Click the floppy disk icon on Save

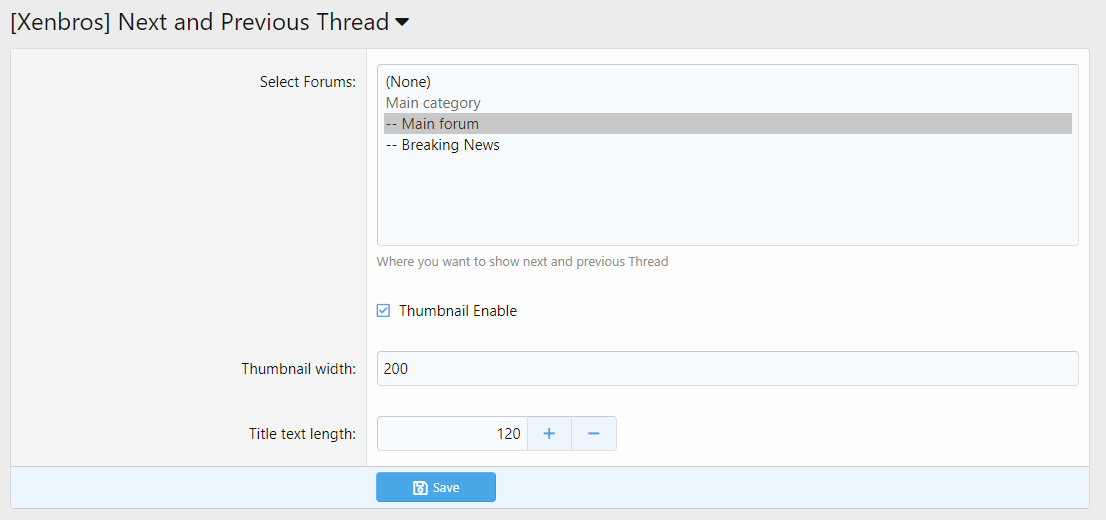click(420, 488)
